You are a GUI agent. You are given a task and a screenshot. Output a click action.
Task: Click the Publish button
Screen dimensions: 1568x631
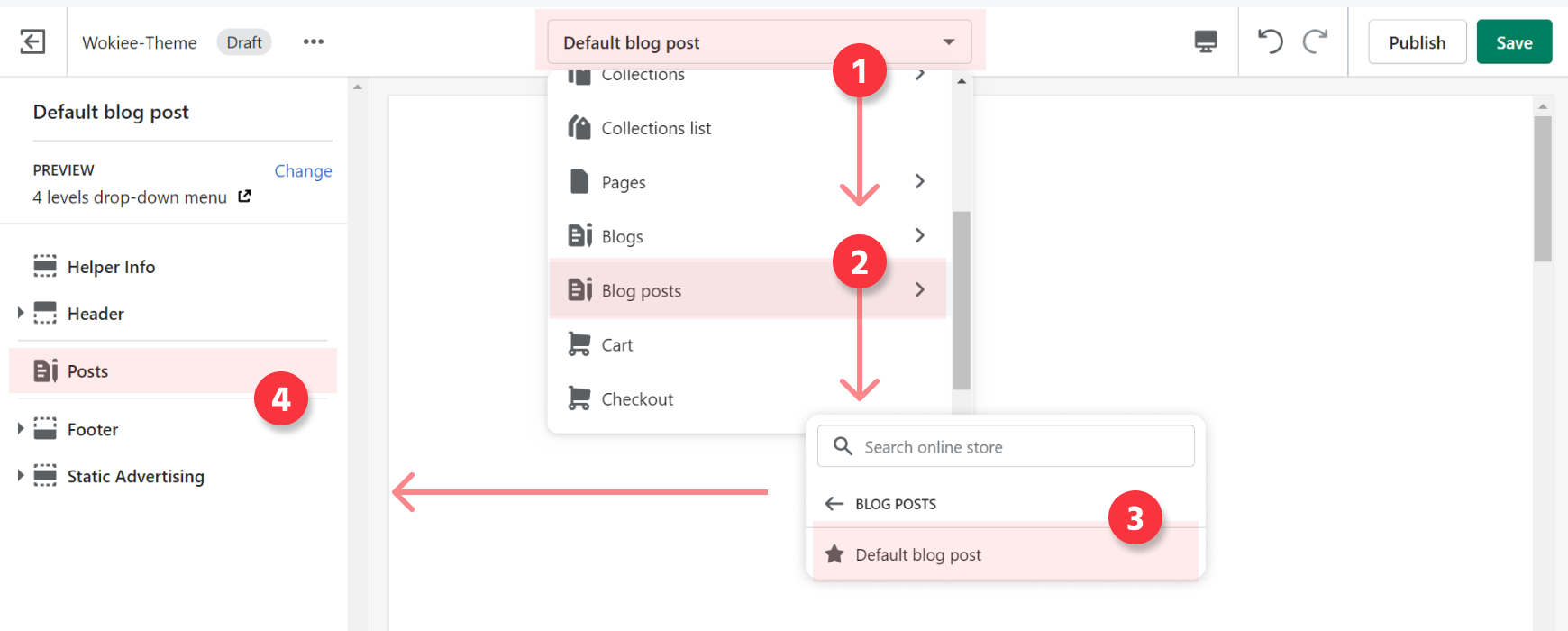pyautogui.click(x=1417, y=42)
